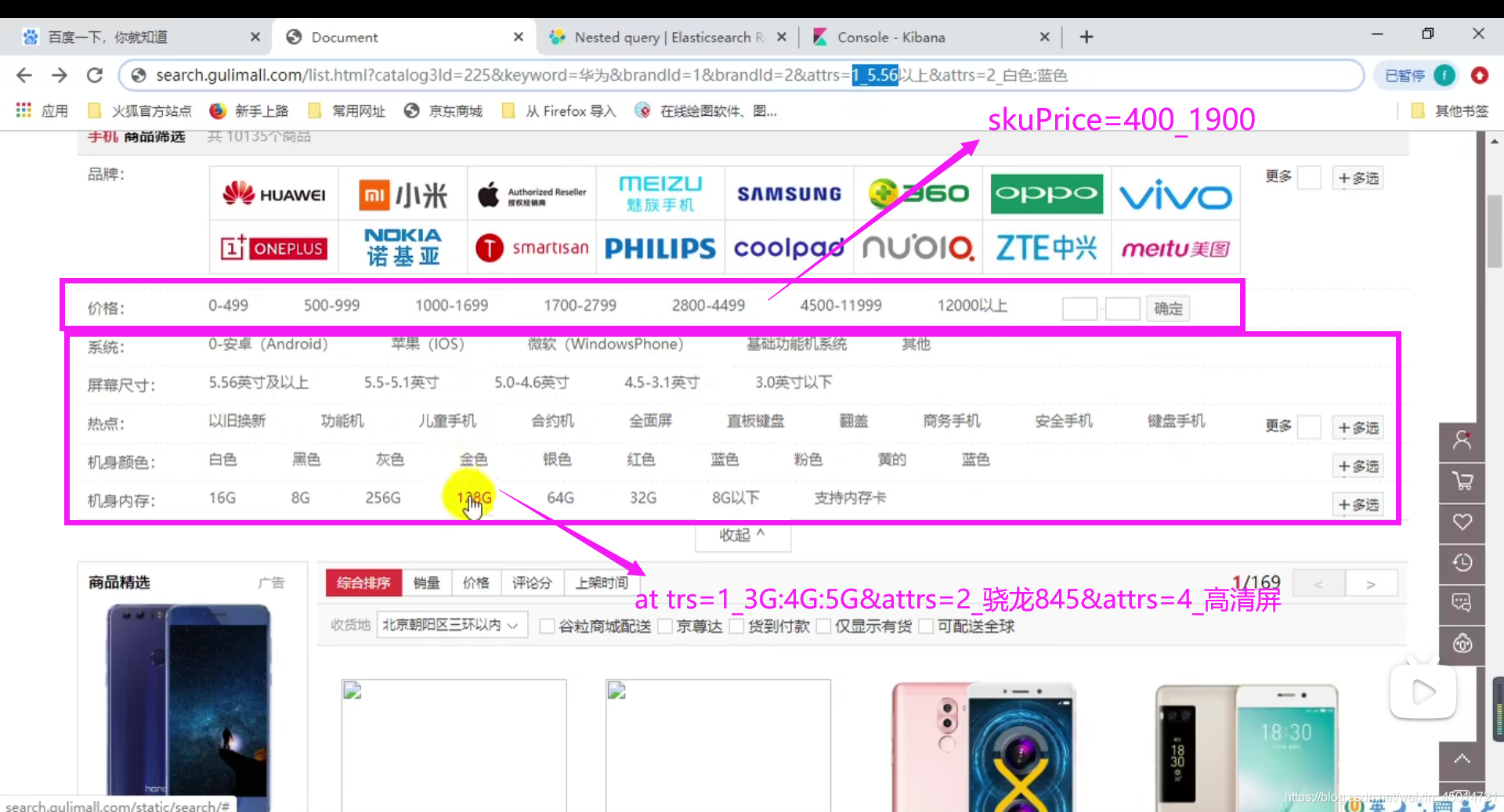The height and width of the screenshot is (812, 1504).
Task: Enable the 货到付款 checkbox
Action: tap(737, 626)
